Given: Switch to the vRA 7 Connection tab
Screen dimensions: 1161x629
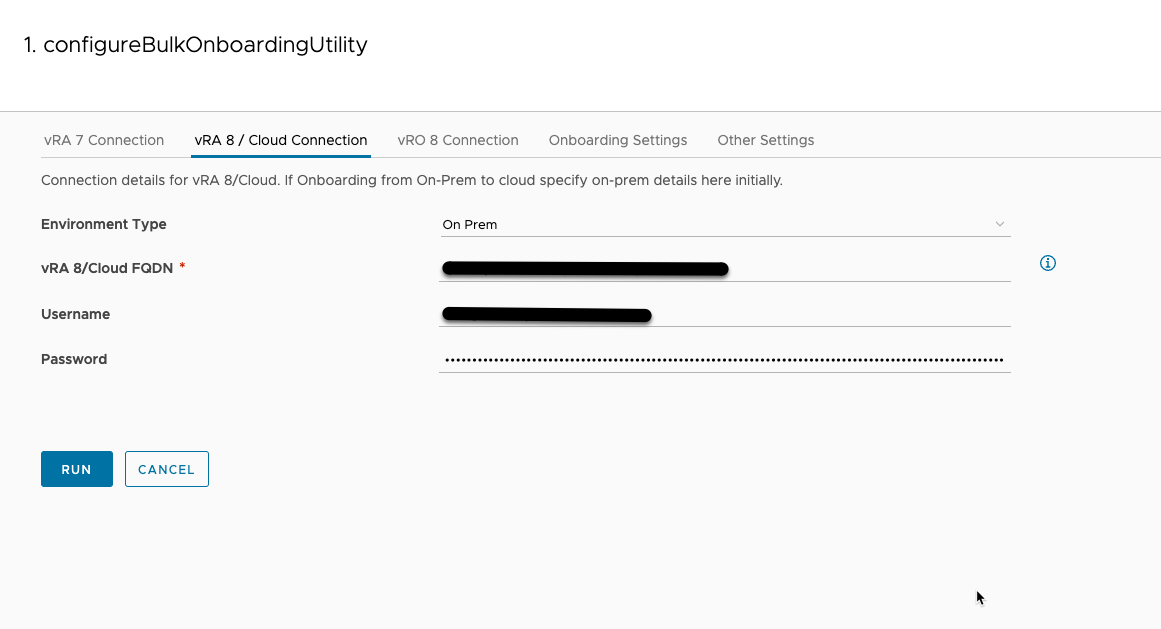Looking at the screenshot, I should 104,140.
